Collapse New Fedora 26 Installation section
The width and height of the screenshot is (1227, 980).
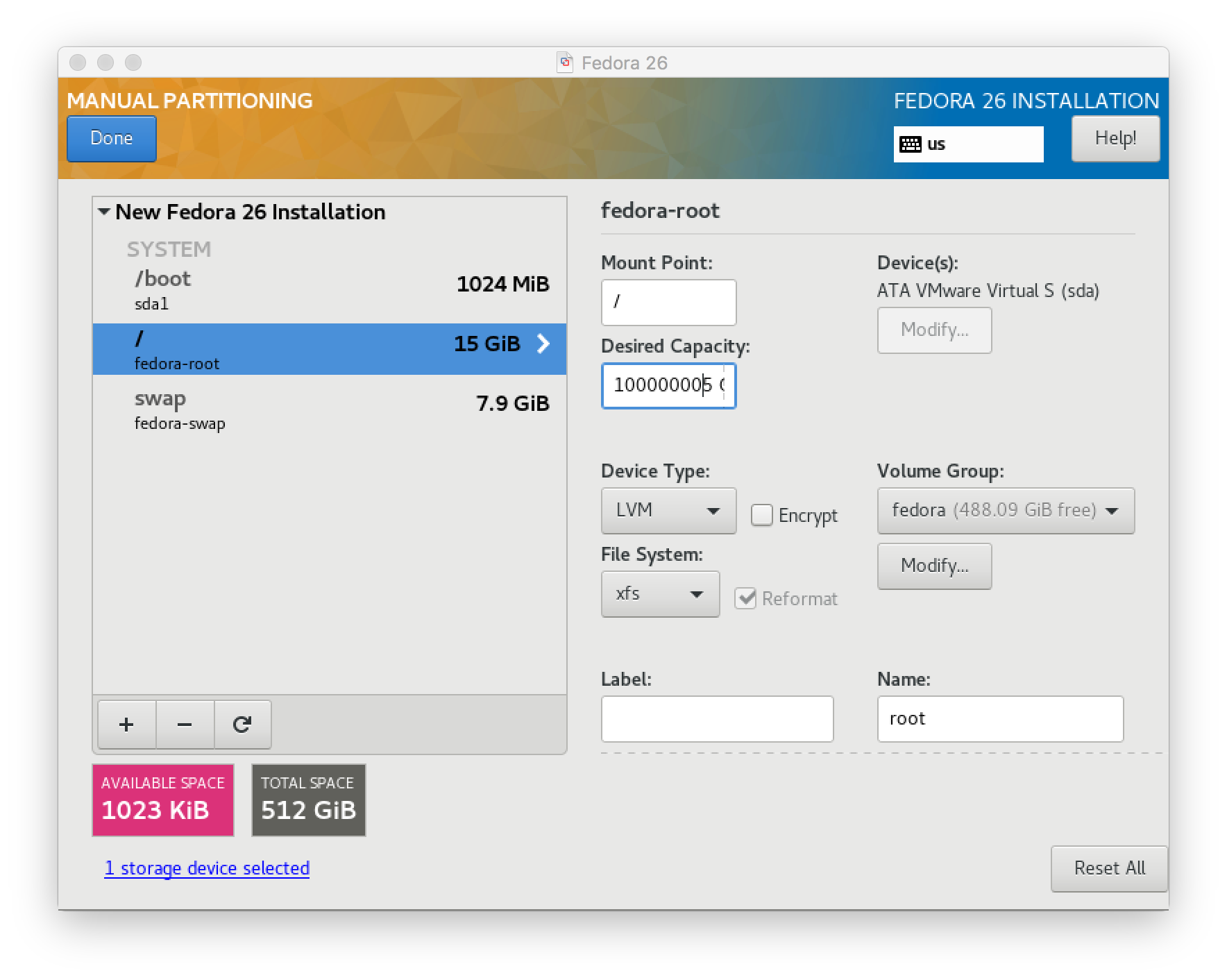pyautogui.click(x=104, y=212)
